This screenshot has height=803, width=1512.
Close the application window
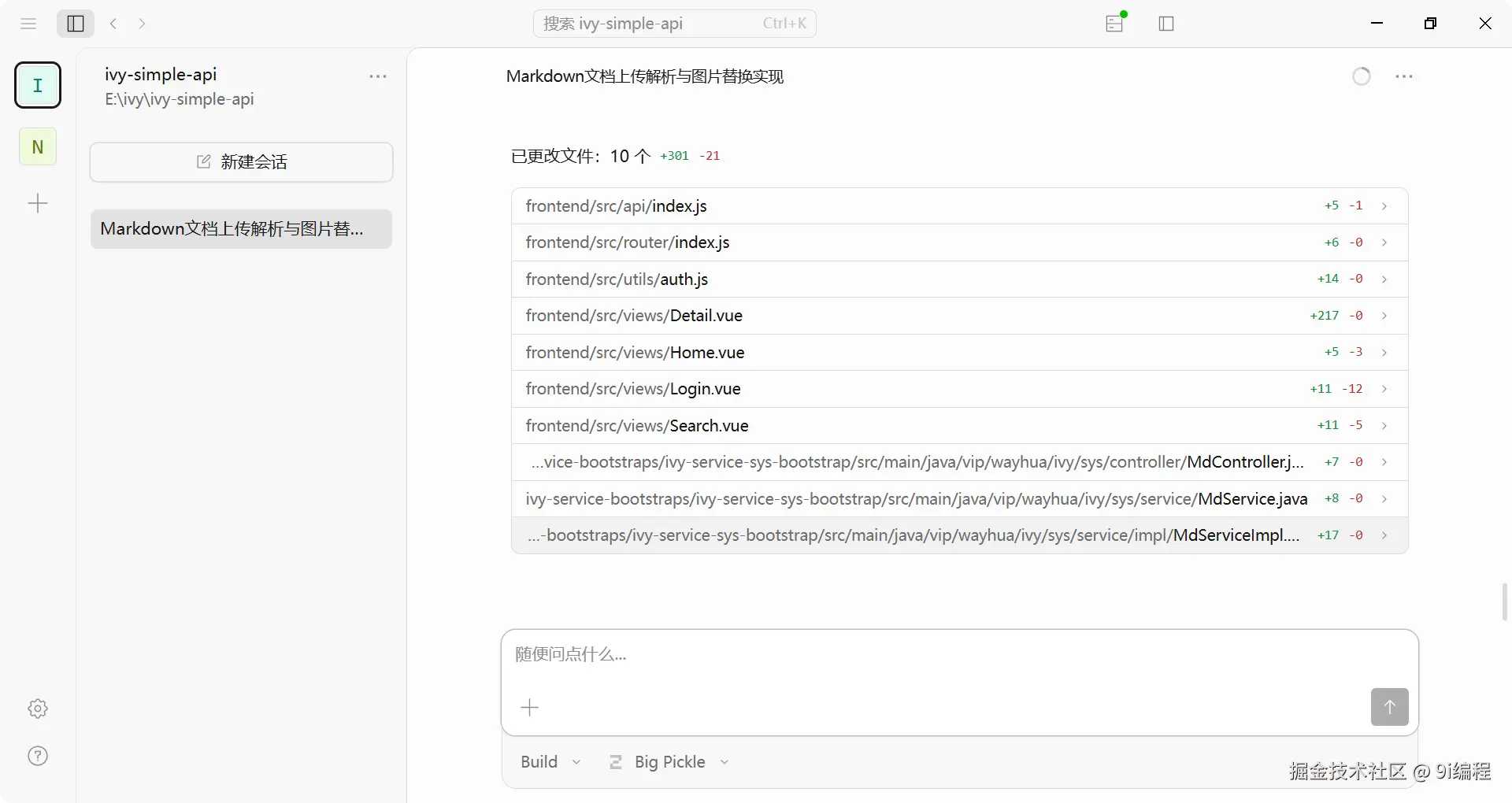(x=1485, y=24)
